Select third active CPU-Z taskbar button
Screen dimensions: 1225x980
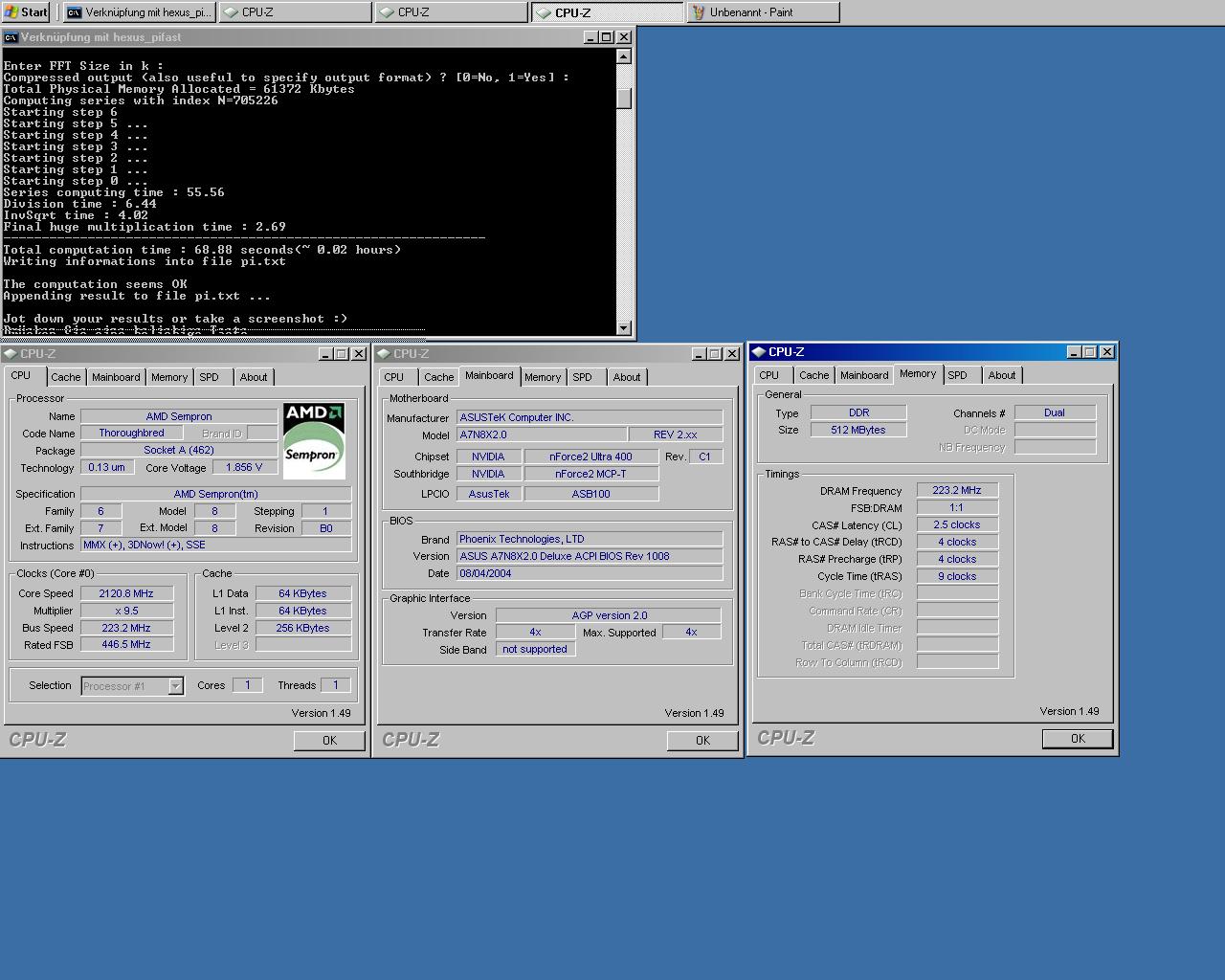click(608, 11)
